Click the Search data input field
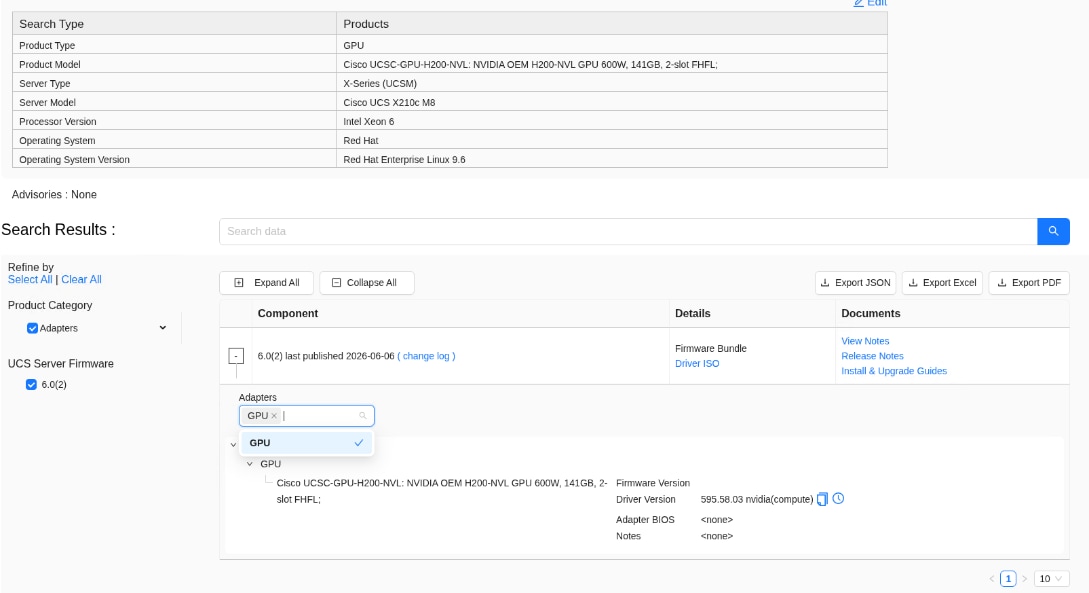This screenshot has height=593, width=1089. pos(628,231)
